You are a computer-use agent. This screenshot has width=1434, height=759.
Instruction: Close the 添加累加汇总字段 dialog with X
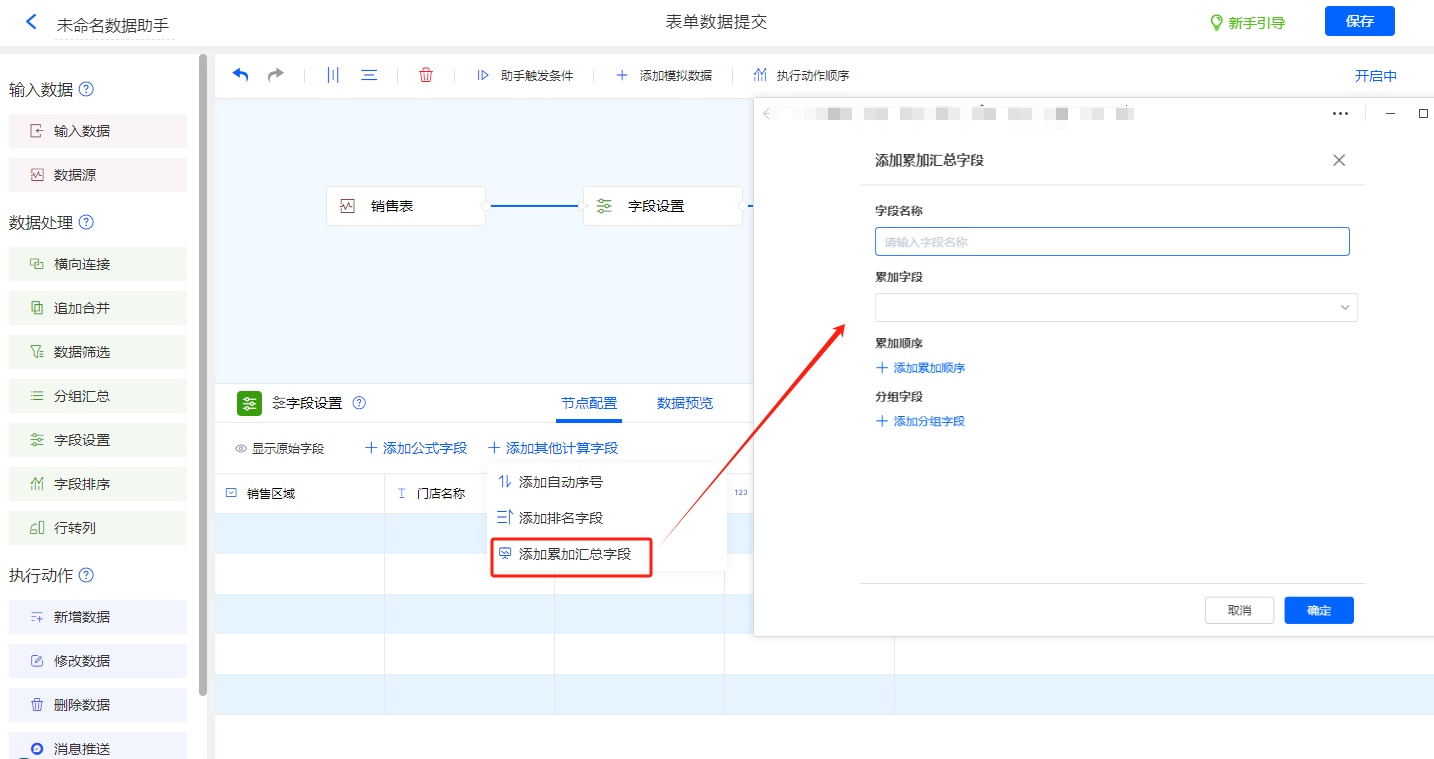1339,160
